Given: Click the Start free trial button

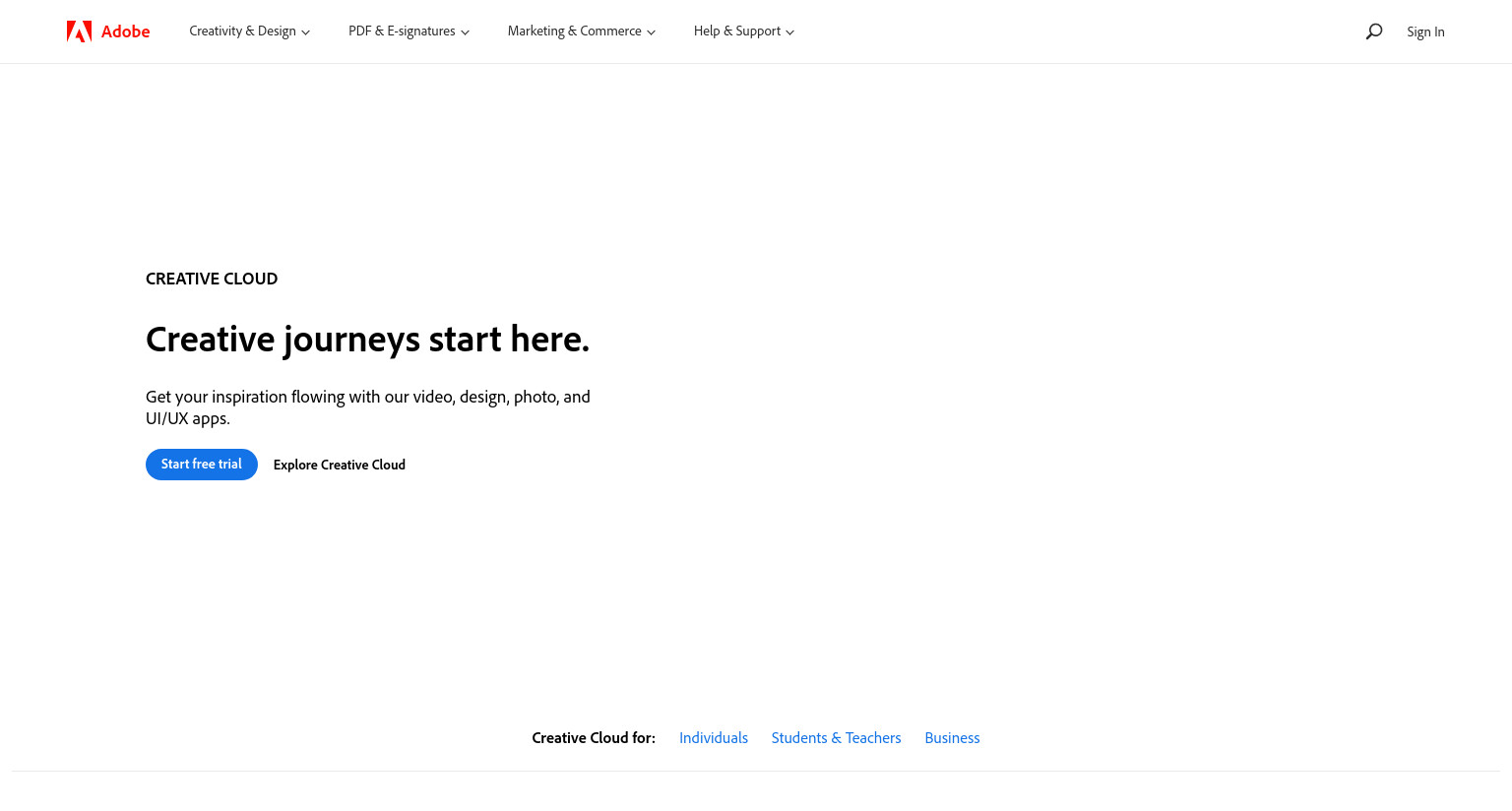Looking at the screenshot, I should [202, 465].
